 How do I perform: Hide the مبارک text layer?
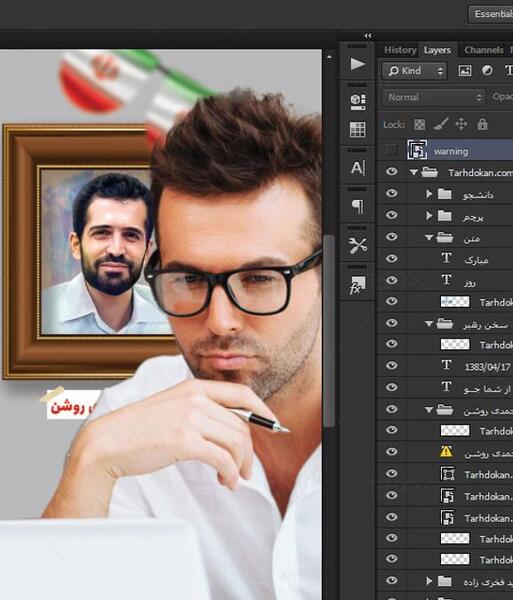click(391, 259)
